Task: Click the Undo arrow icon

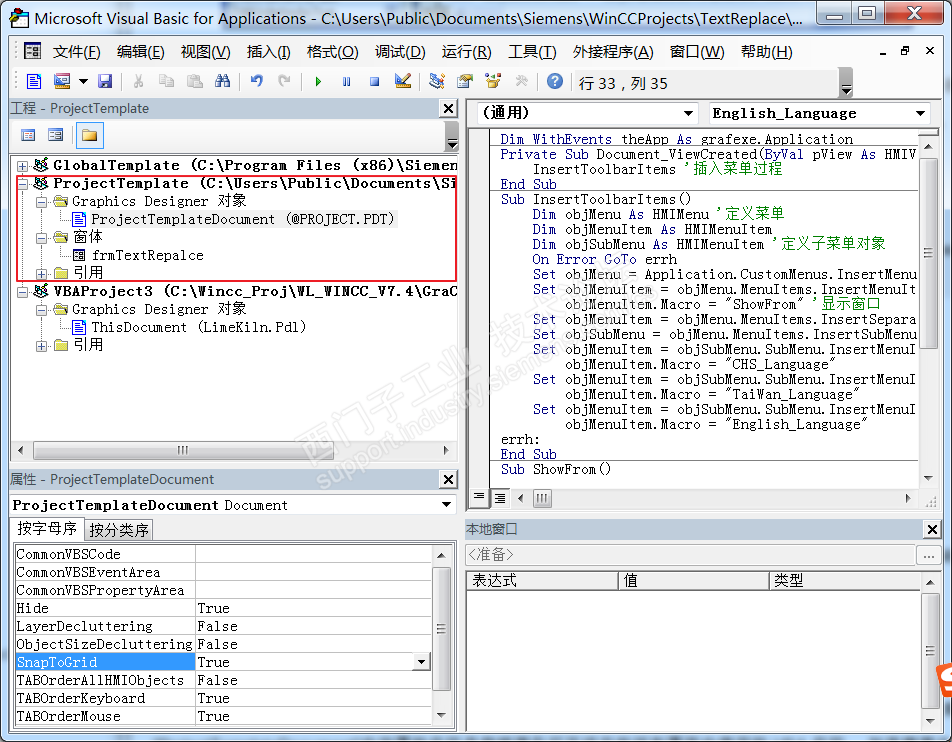Action: pos(257,82)
